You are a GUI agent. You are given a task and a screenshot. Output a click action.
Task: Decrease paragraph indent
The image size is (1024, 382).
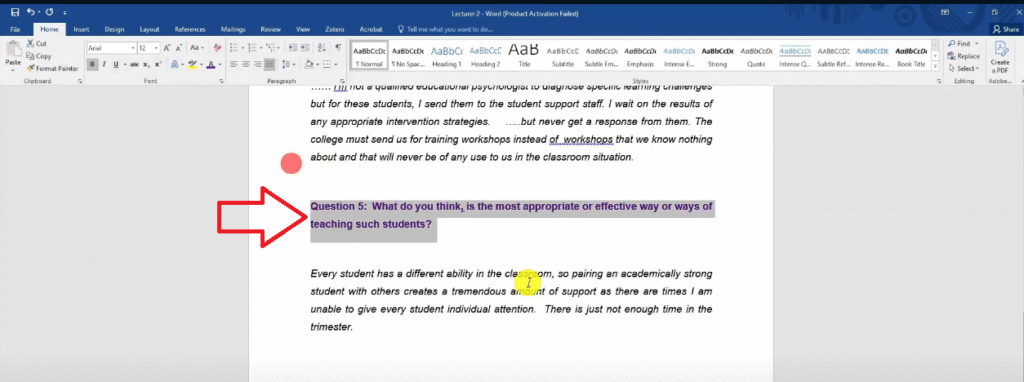click(x=293, y=48)
